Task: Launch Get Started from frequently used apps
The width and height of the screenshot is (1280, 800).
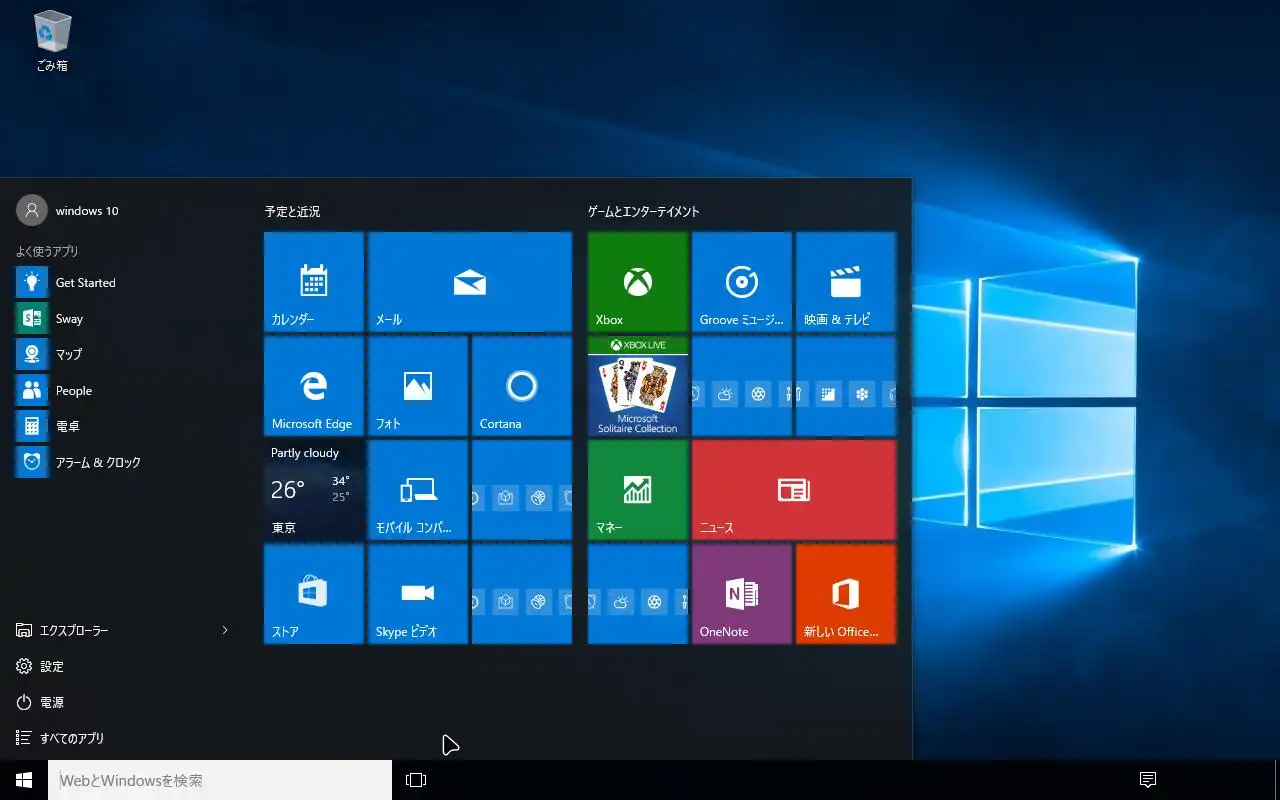Action: point(124,283)
